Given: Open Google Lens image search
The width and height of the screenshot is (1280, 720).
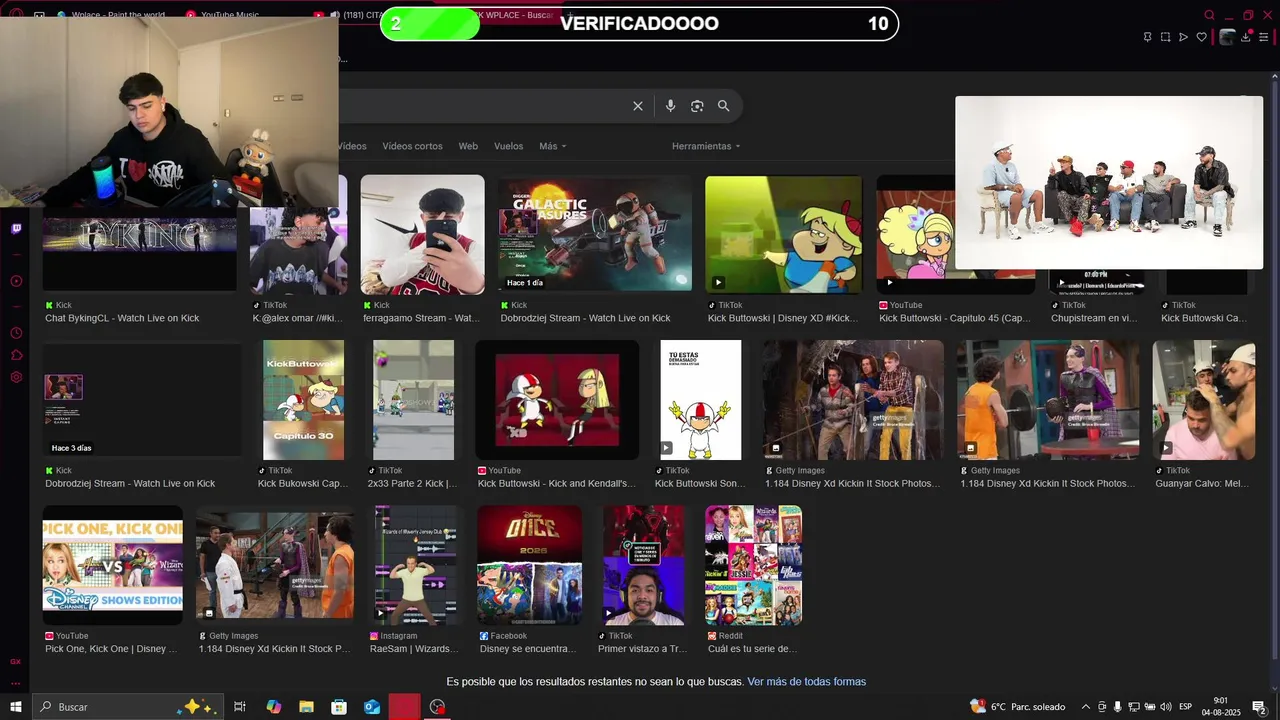Looking at the screenshot, I should (697, 106).
